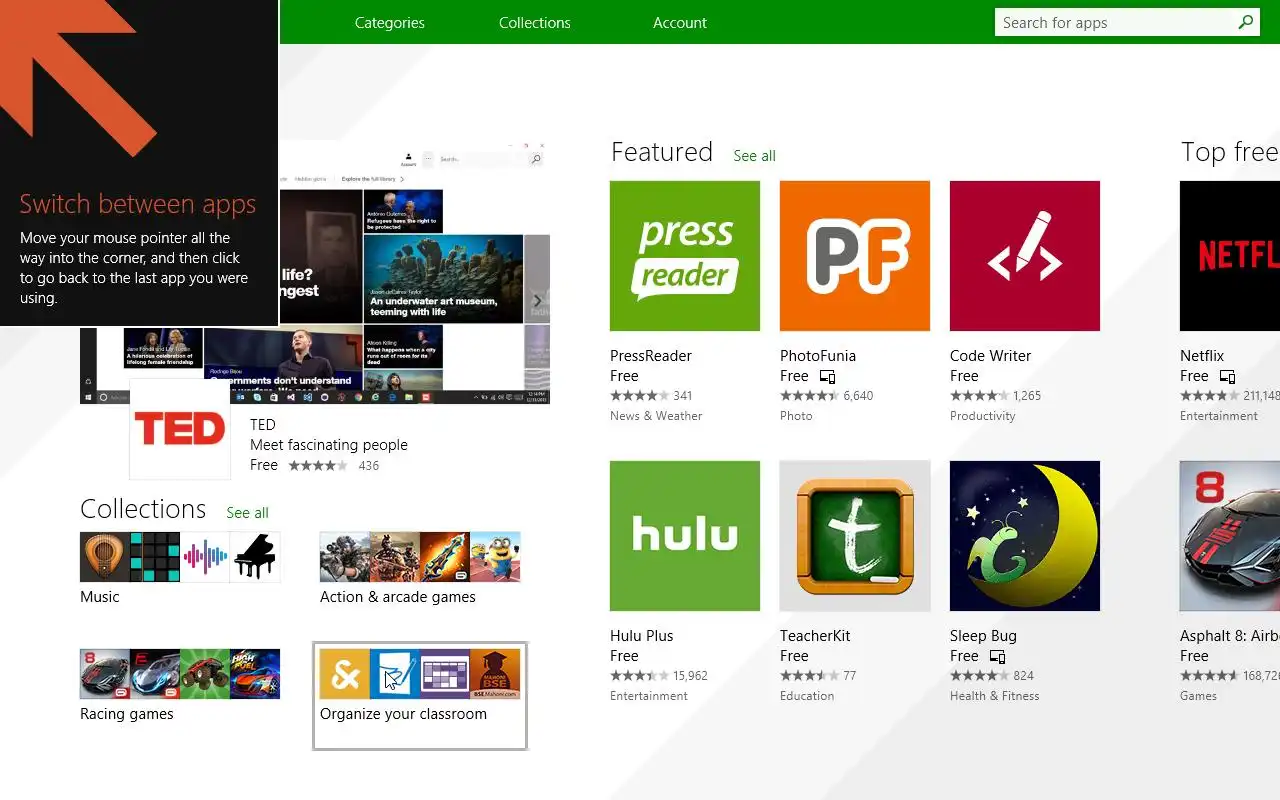This screenshot has height=800, width=1280.
Task: Click the TeacherKit app name text
Action: pos(816,636)
